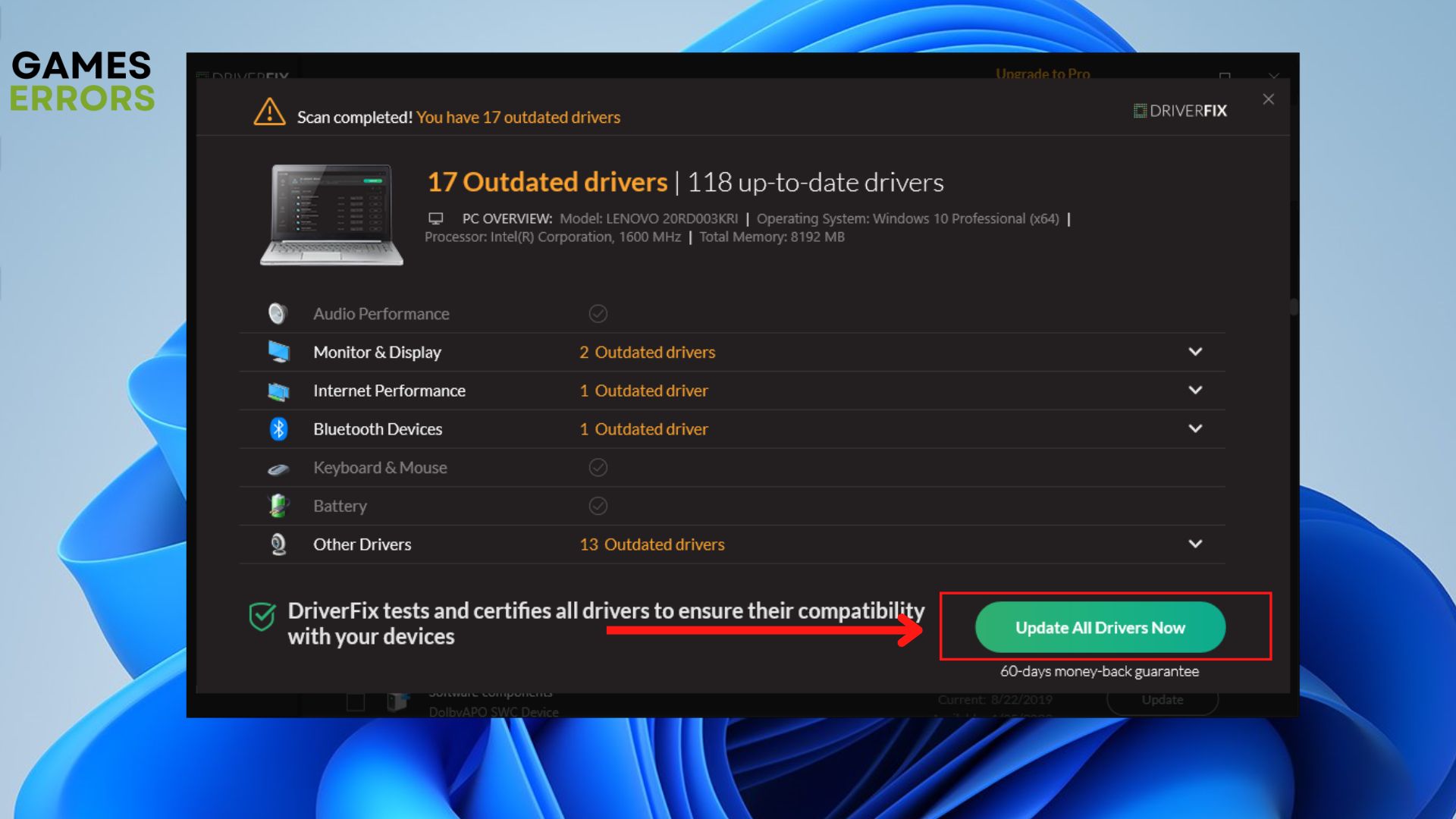Click the Upgrade to Pro link
This screenshot has height=819, width=1456.
(x=1043, y=74)
